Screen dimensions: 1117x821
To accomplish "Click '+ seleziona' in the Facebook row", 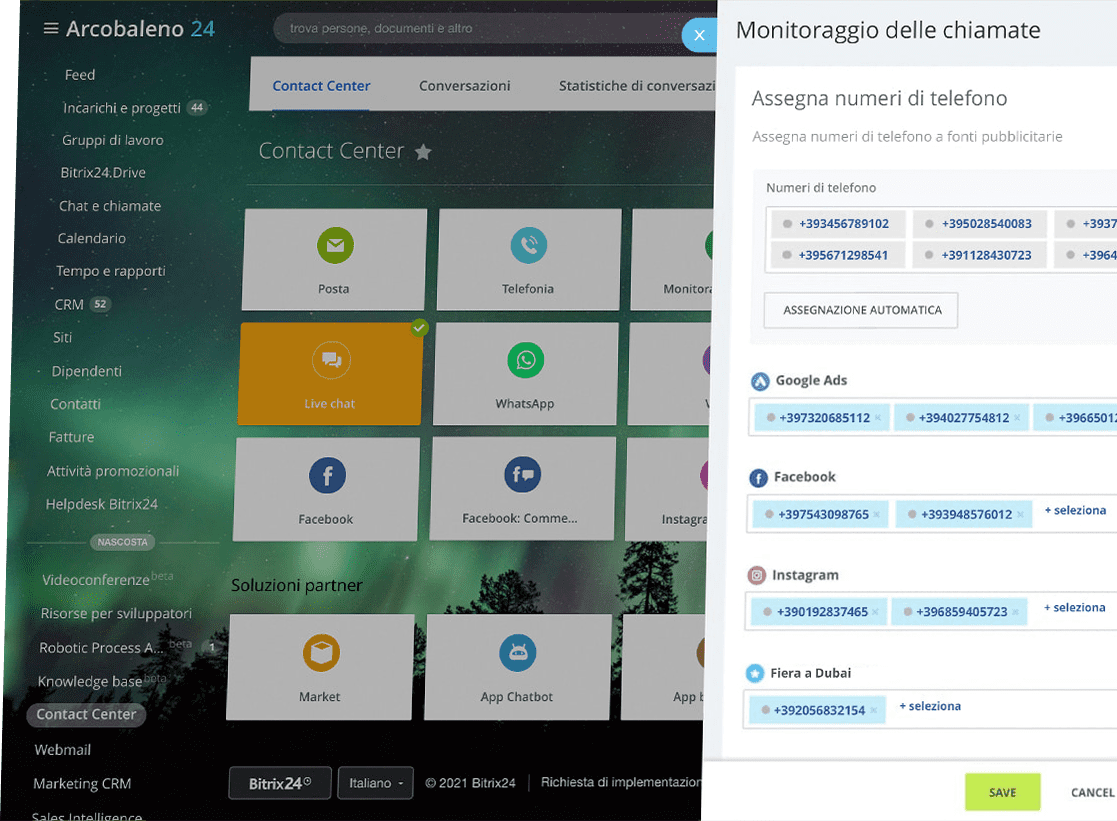I will (x=1075, y=510).
